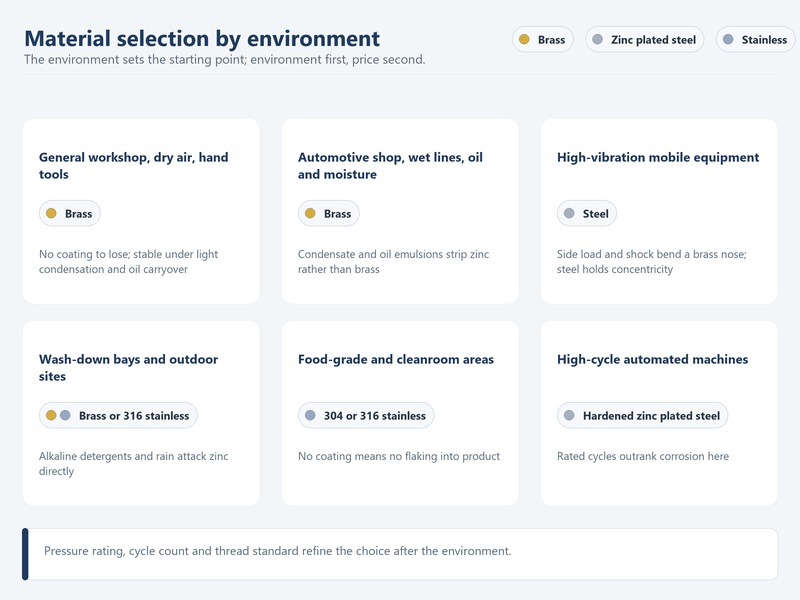The width and height of the screenshot is (800, 600).
Task: Click 'Rated cycles outrank corrosion here' text
Action: click(x=643, y=456)
